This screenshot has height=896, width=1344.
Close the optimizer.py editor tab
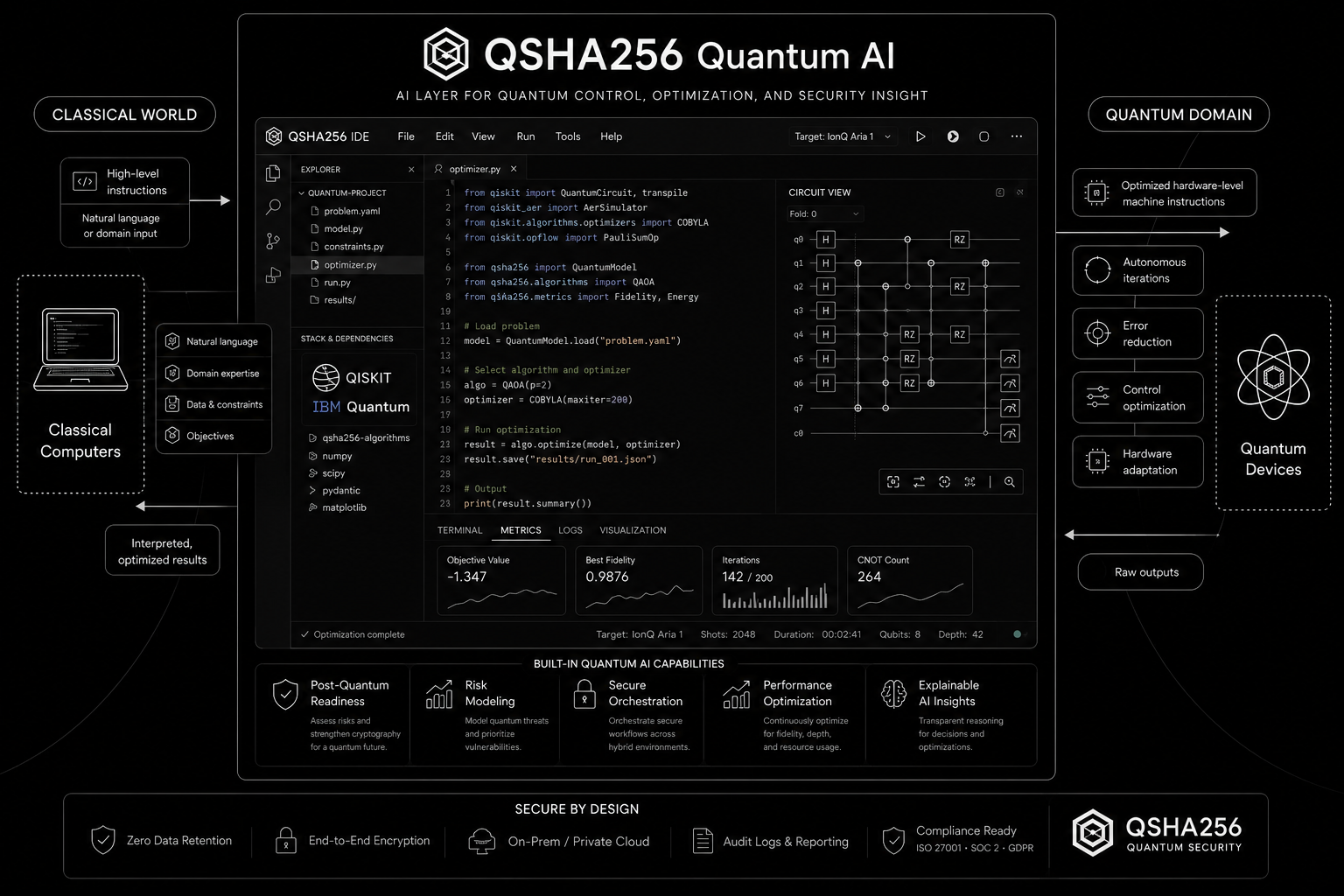coord(514,169)
